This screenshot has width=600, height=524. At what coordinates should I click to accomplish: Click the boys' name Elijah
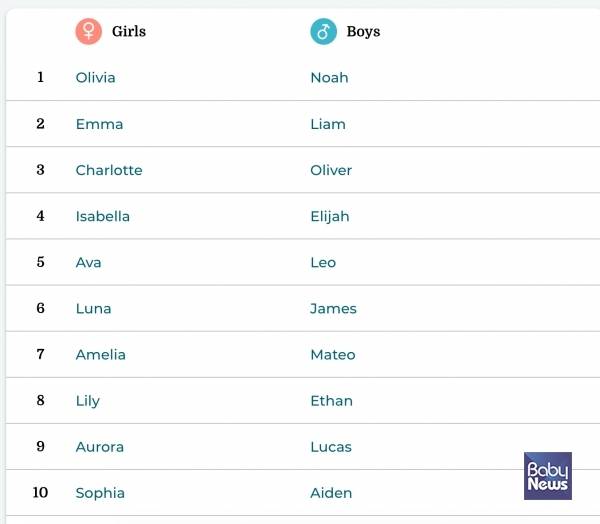pos(330,216)
